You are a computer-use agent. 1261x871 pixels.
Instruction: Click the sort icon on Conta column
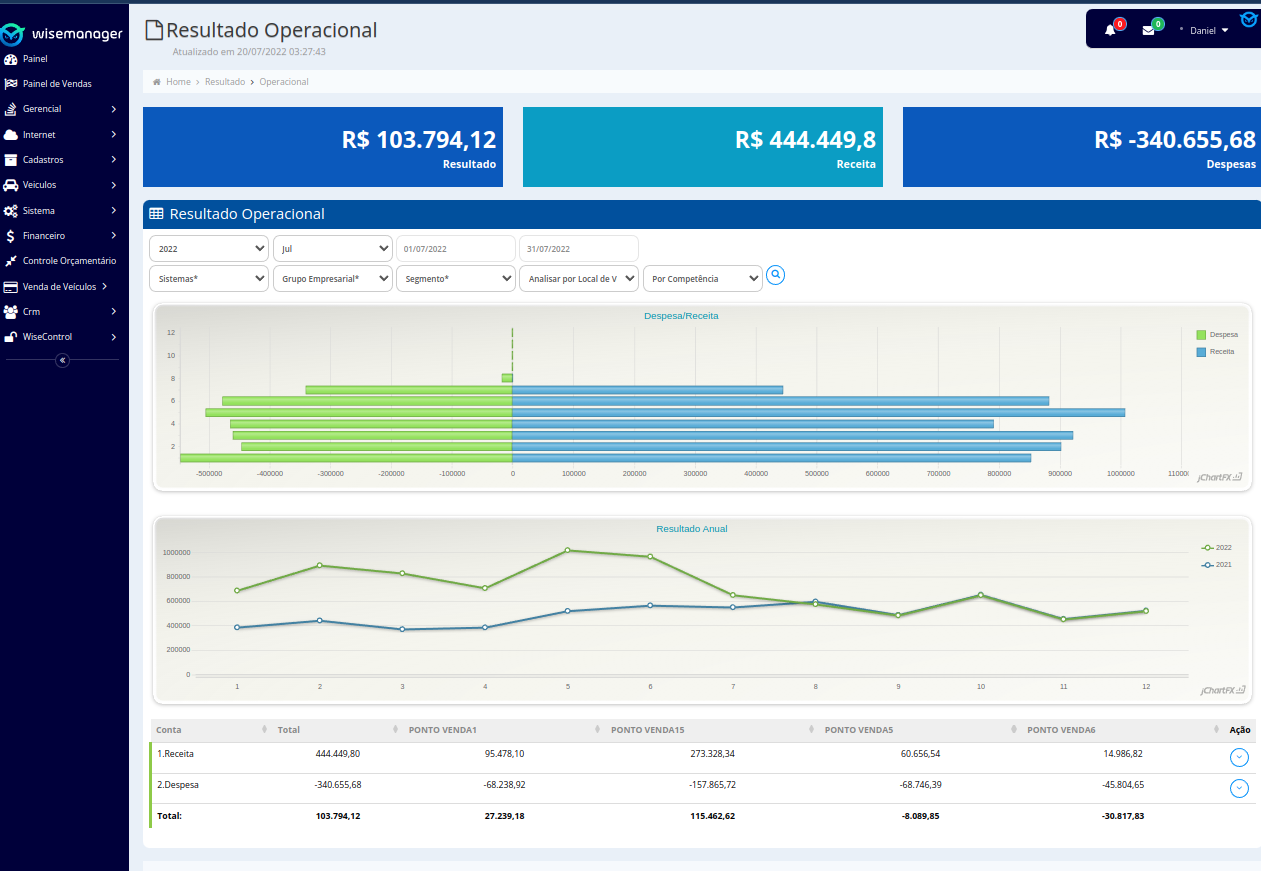point(264,730)
